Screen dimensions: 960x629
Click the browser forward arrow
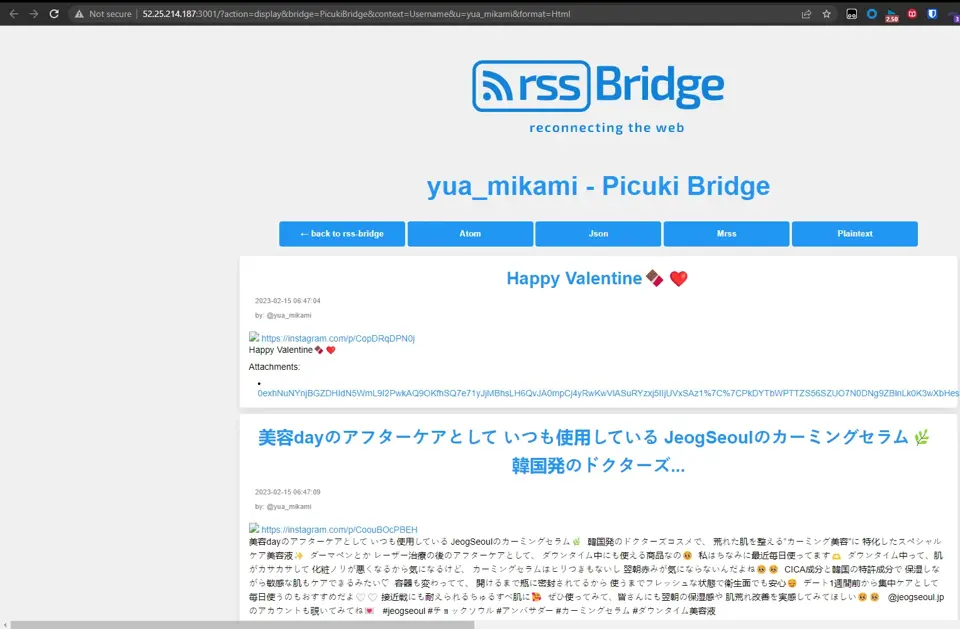pyautogui.click(x=34, y=13)
